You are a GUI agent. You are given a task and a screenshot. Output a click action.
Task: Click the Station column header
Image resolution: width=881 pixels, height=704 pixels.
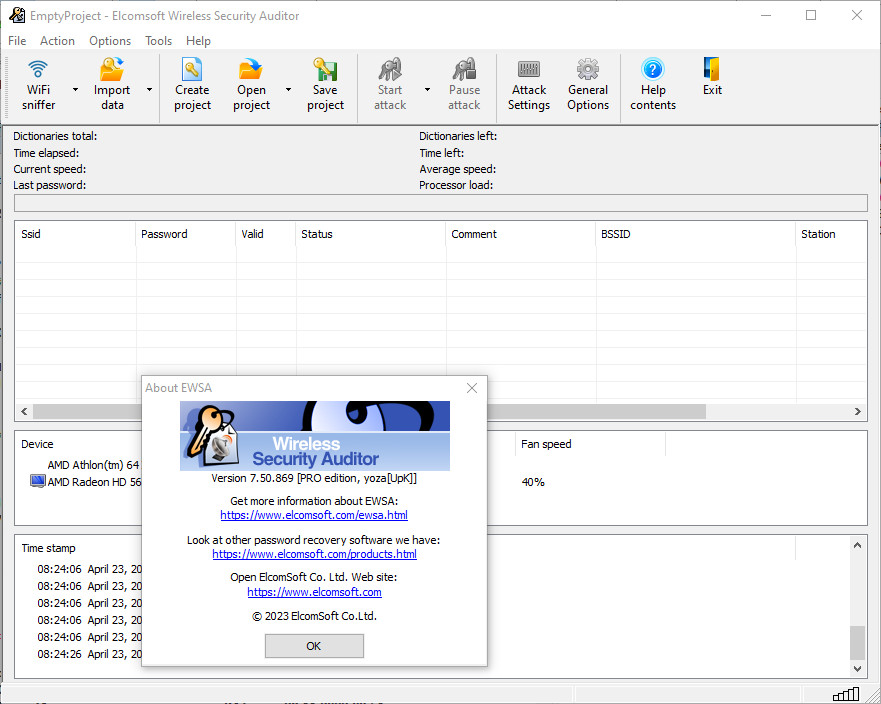(831, 234)
